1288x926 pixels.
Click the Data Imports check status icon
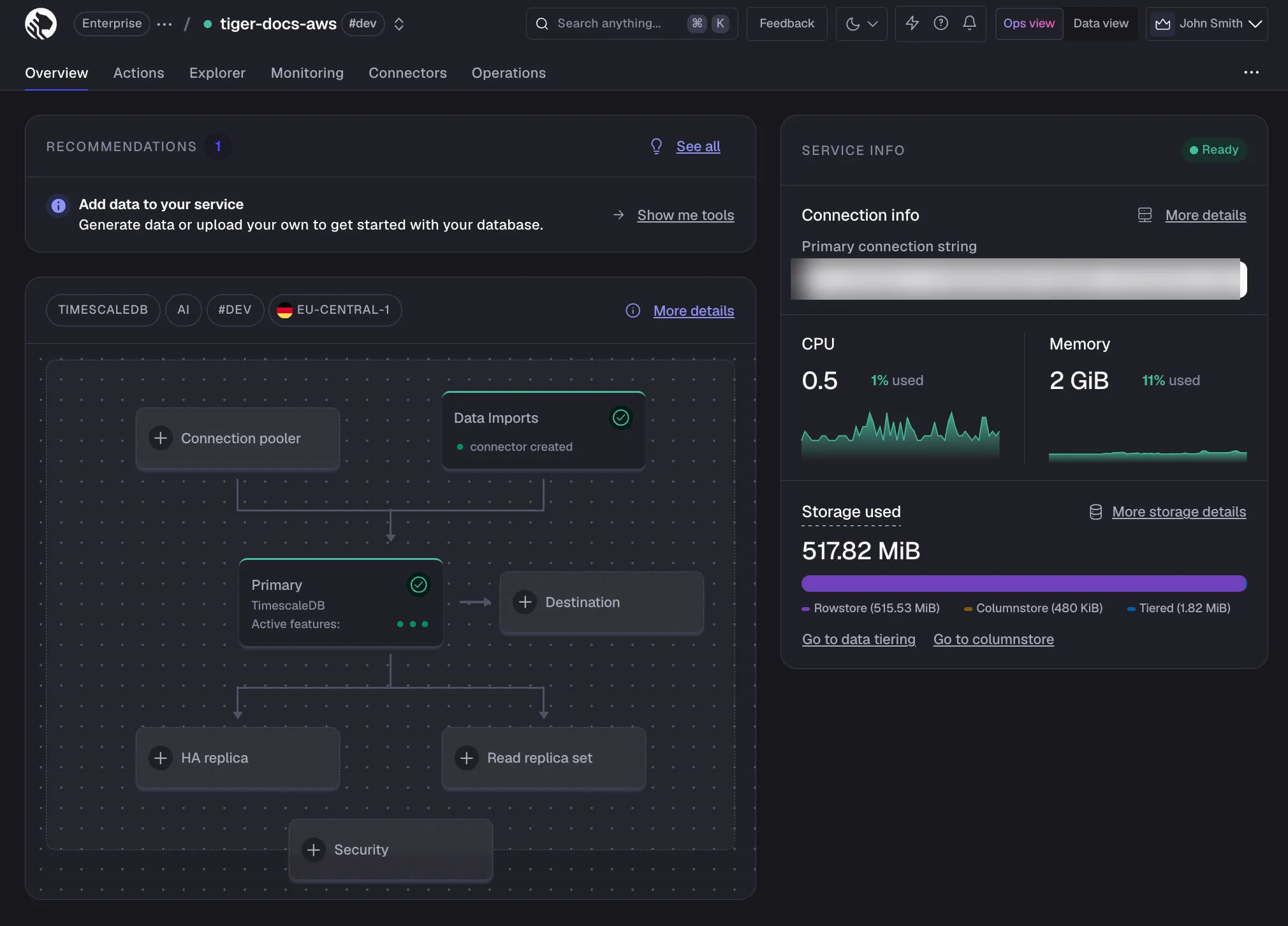621,418
